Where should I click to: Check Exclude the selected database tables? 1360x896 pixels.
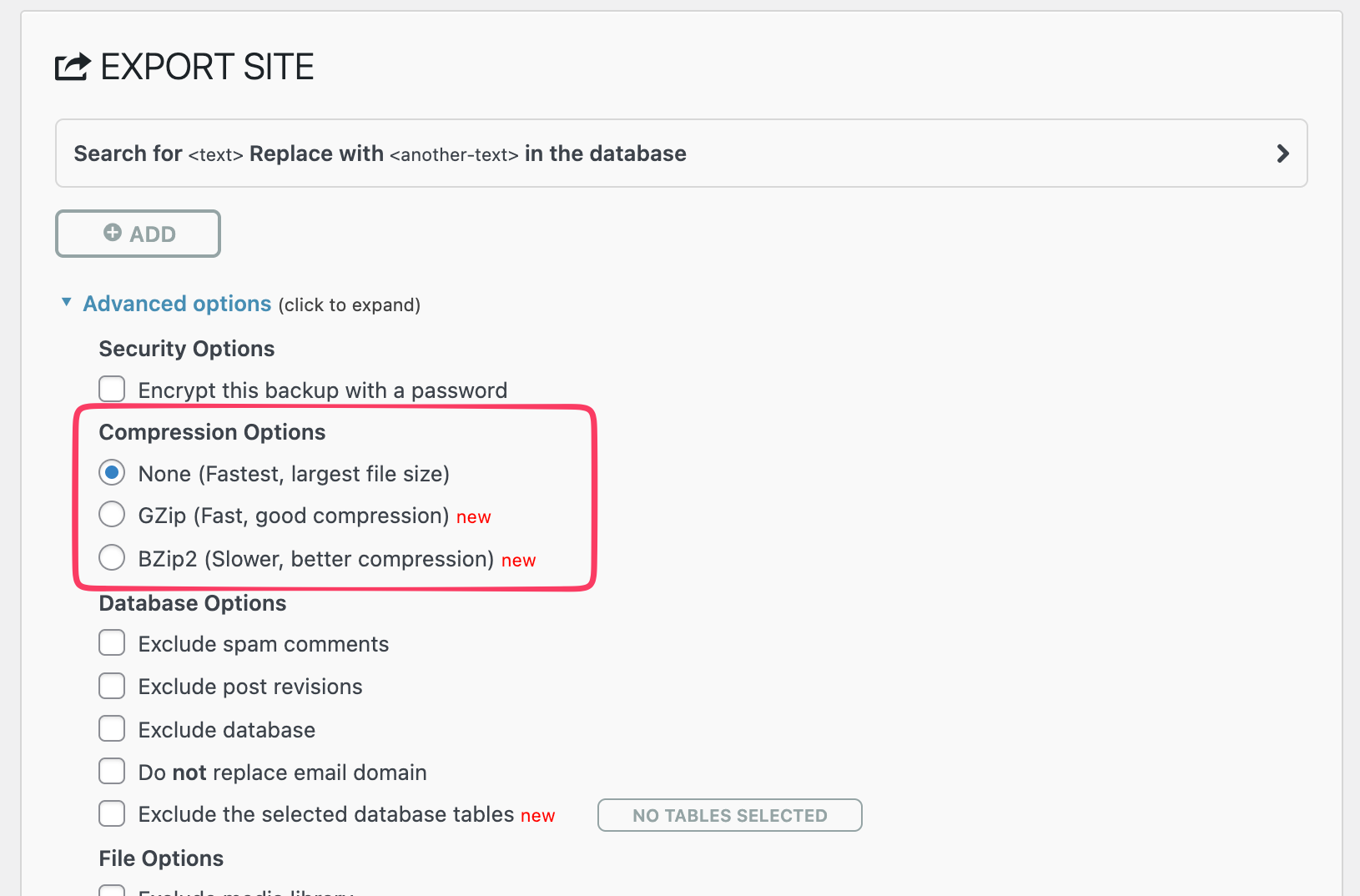112,813
